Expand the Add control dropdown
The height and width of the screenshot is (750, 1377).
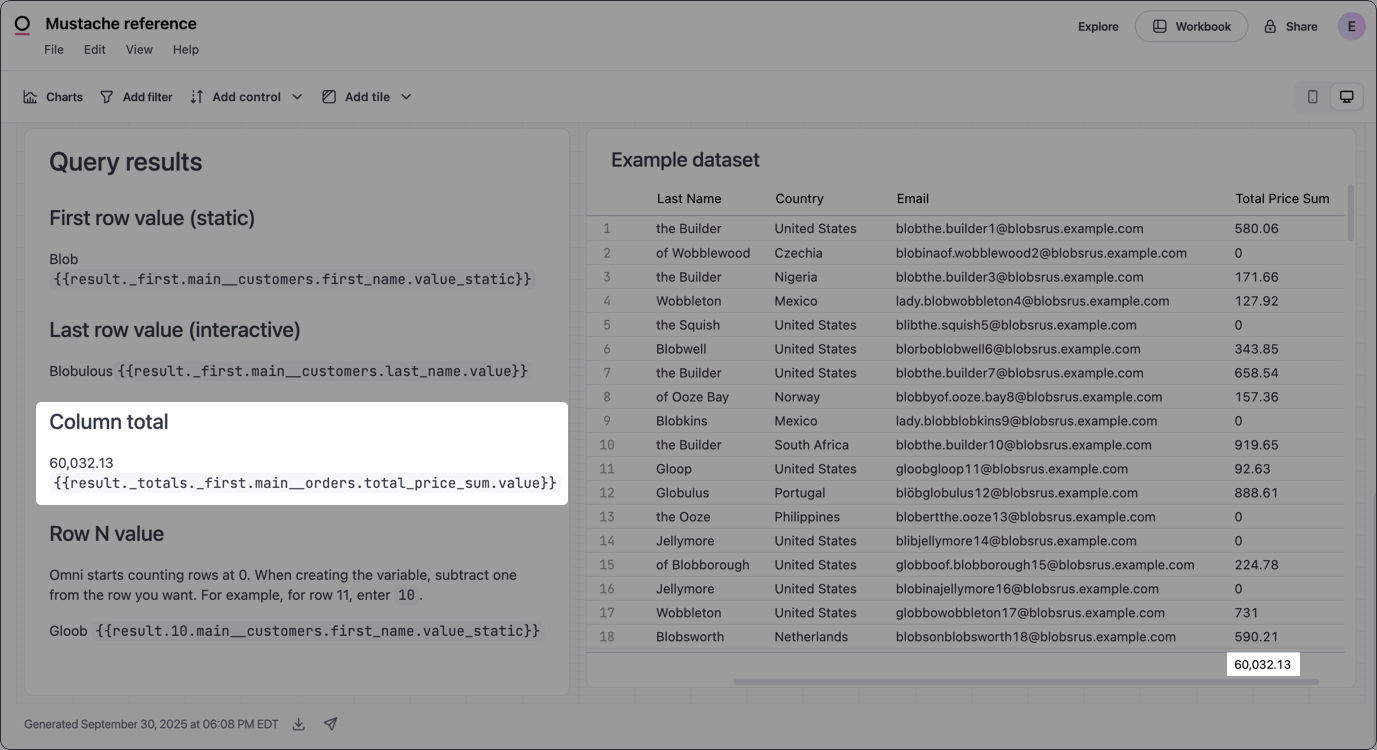(x=297, y=96)
